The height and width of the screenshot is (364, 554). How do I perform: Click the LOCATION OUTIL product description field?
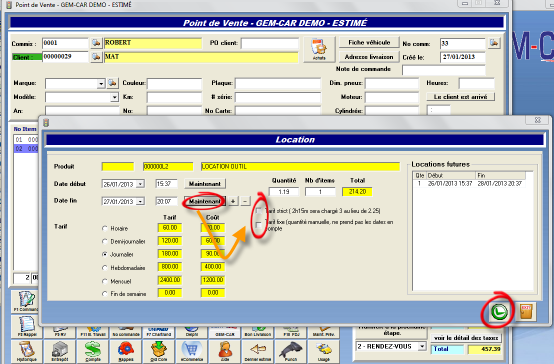300,166
